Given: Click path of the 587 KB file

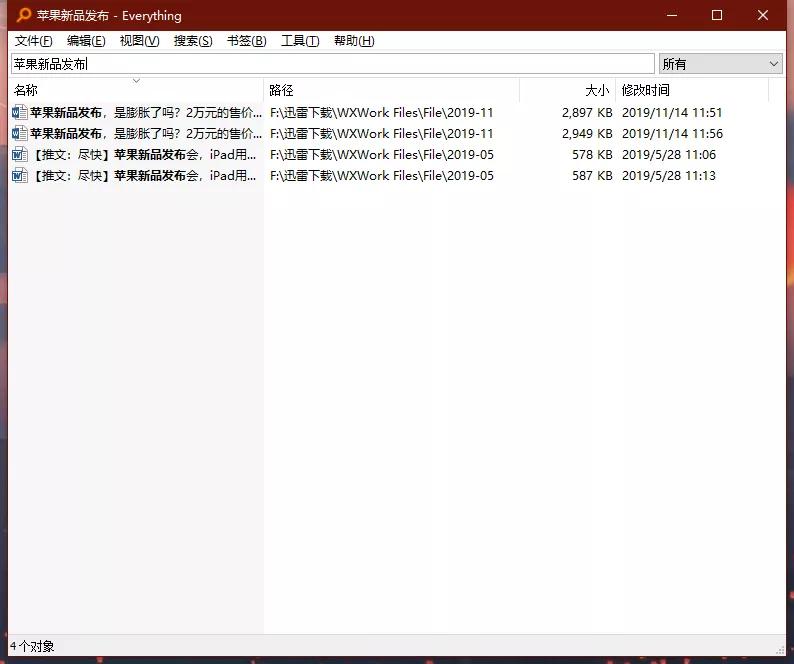Looking at the screenshot, I should tap(381, 176).
